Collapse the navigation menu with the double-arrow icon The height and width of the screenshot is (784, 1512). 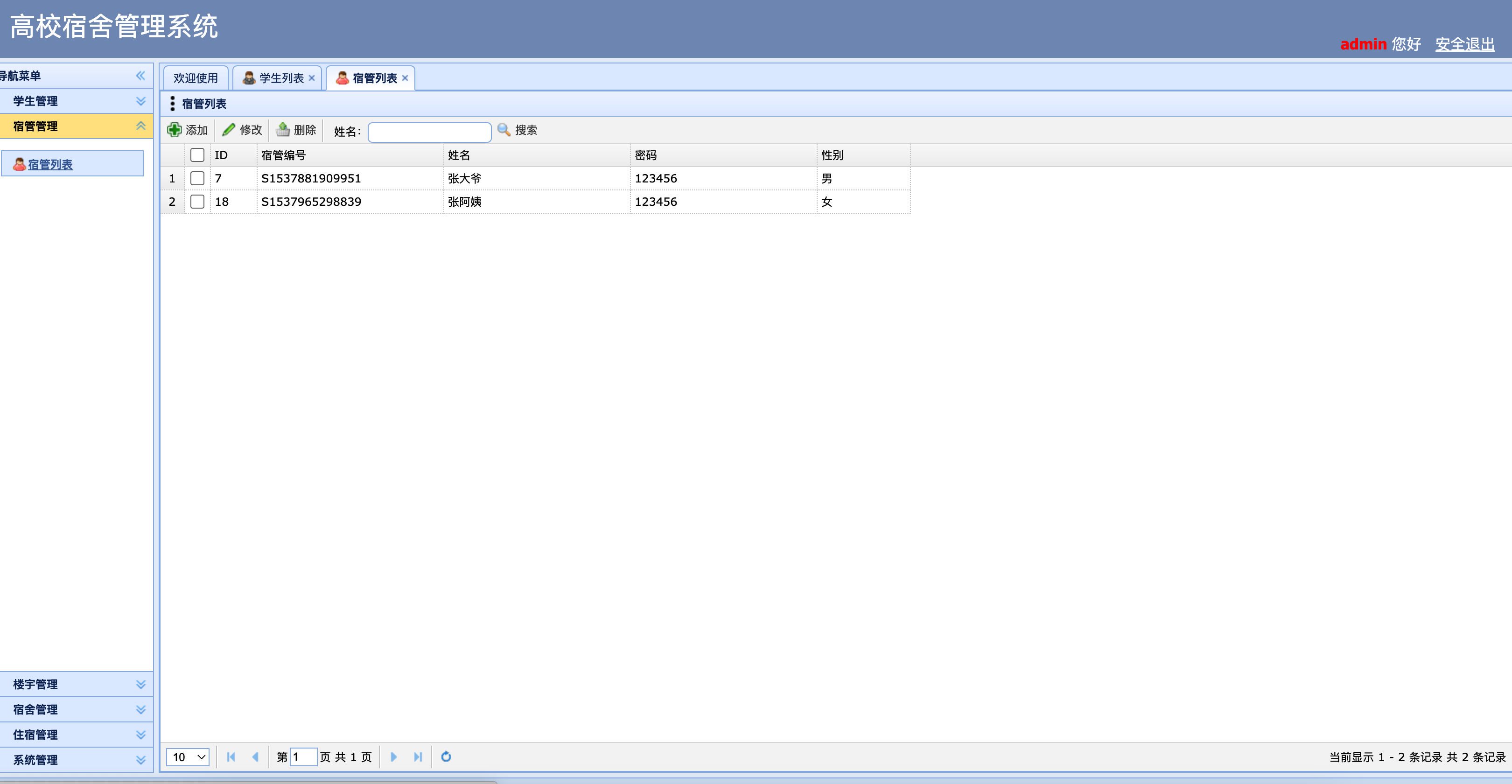pos(140,76)
